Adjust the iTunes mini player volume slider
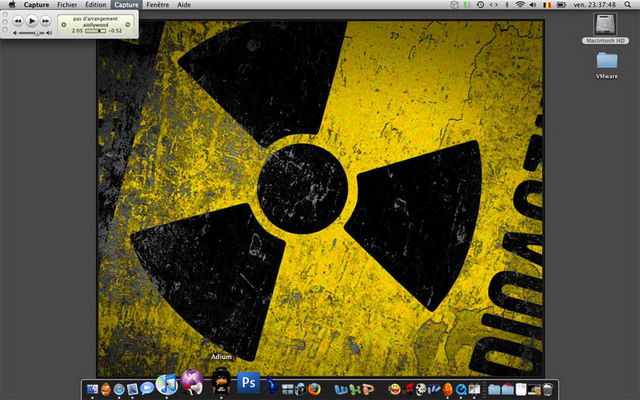The height and width of the screenshot is (400, 640). tap(32, 33)
